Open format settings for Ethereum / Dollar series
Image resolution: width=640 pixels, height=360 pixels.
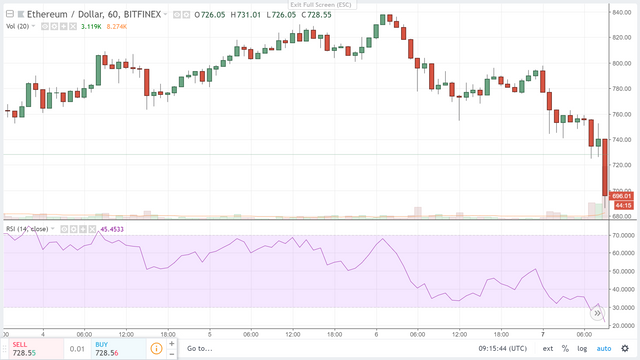pyautogui.click(x=186, y=15)
